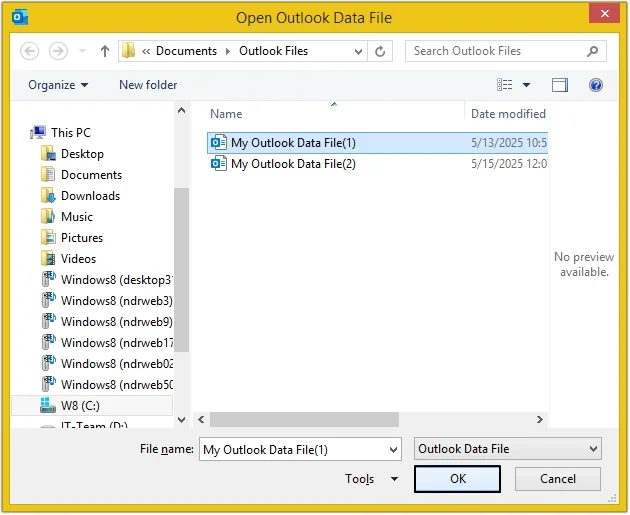The height and width of the screenshot is (515, 630).
Task: Select Windows8 (ndrweb9) network drive
Action: (x=117, y=321)
